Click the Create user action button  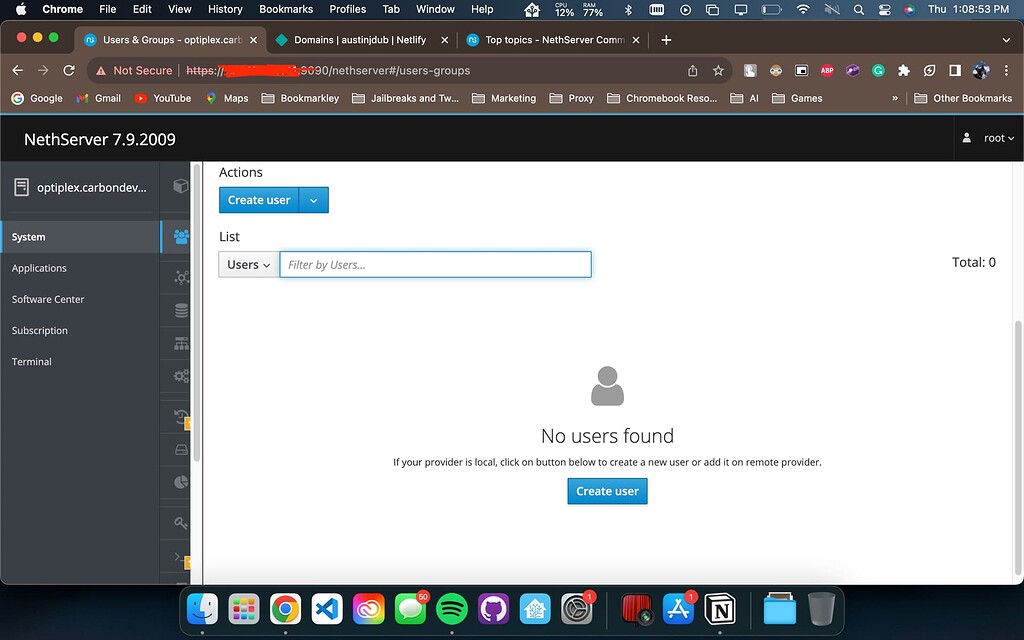[x=259, y=200]
